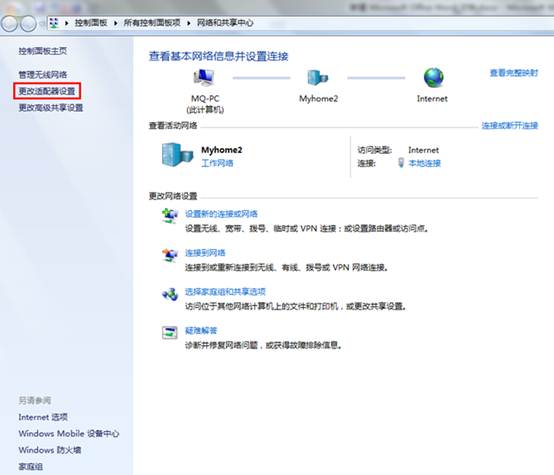Expand the arrow after 控制面板 in breadcrumb
The height and width of the screenshot is (475, 554).
pyautogui.click(x=115, y=23)
